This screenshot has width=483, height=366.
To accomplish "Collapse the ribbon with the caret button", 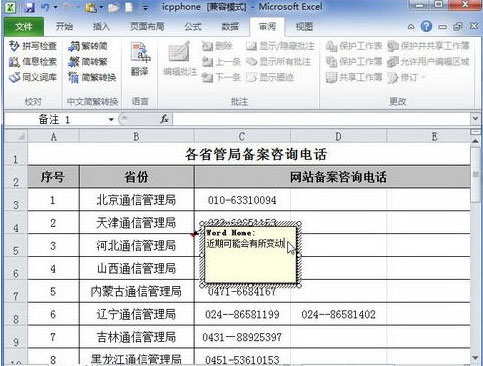I will pos(411,27).
